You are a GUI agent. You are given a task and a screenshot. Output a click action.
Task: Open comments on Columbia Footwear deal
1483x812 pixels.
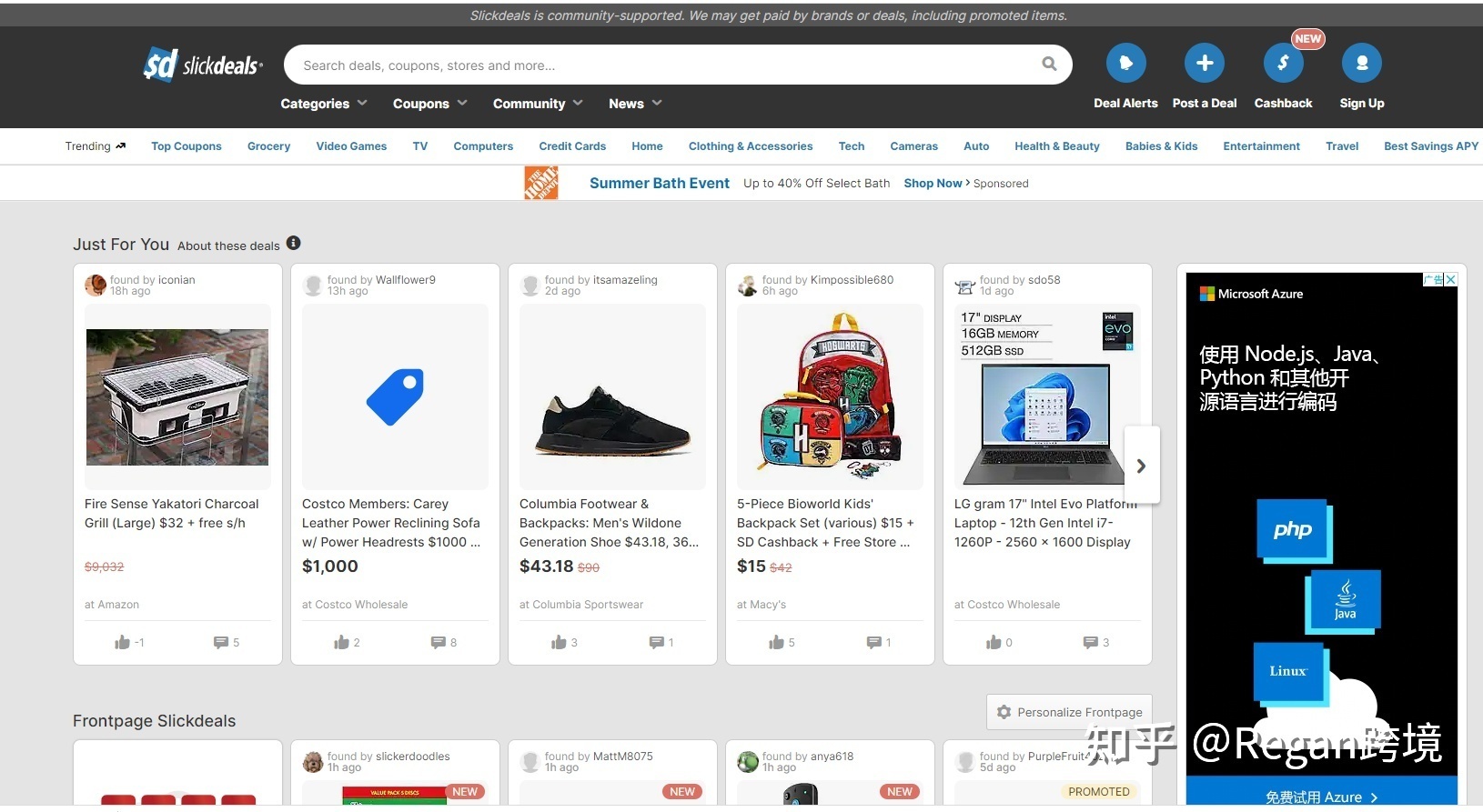click(656, 642)
